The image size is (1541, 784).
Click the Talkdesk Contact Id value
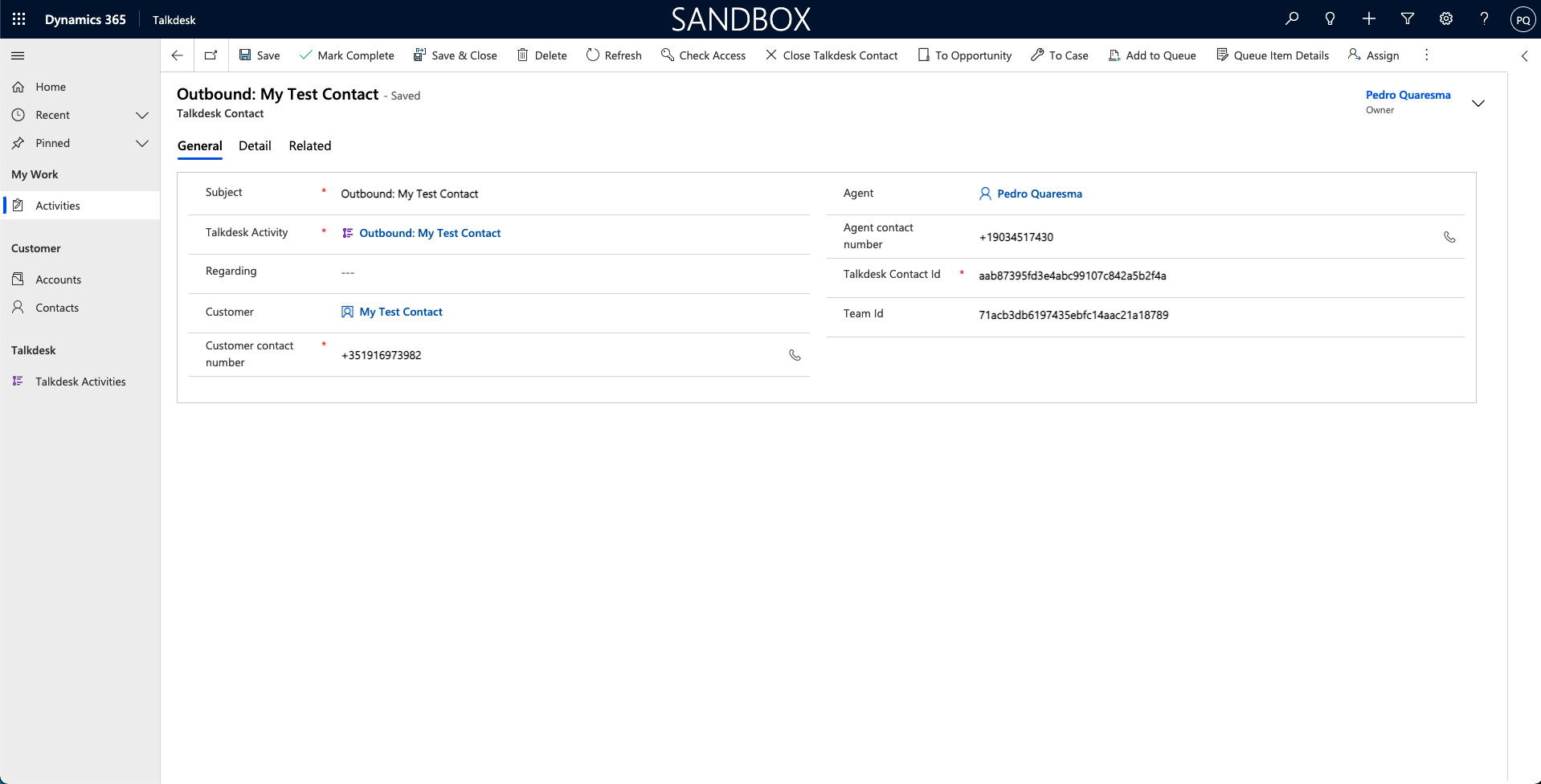pyautogui.click(x=1073, y=276)
